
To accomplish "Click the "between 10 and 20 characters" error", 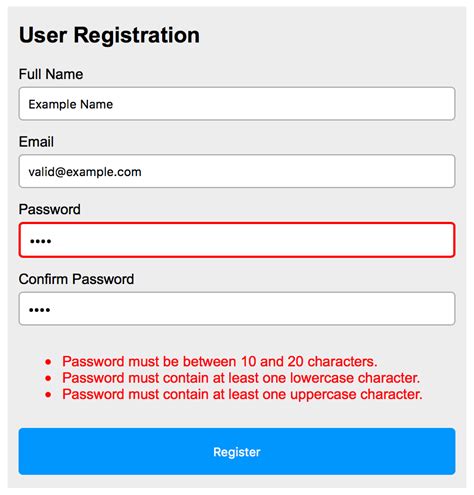I will (220, 362).
